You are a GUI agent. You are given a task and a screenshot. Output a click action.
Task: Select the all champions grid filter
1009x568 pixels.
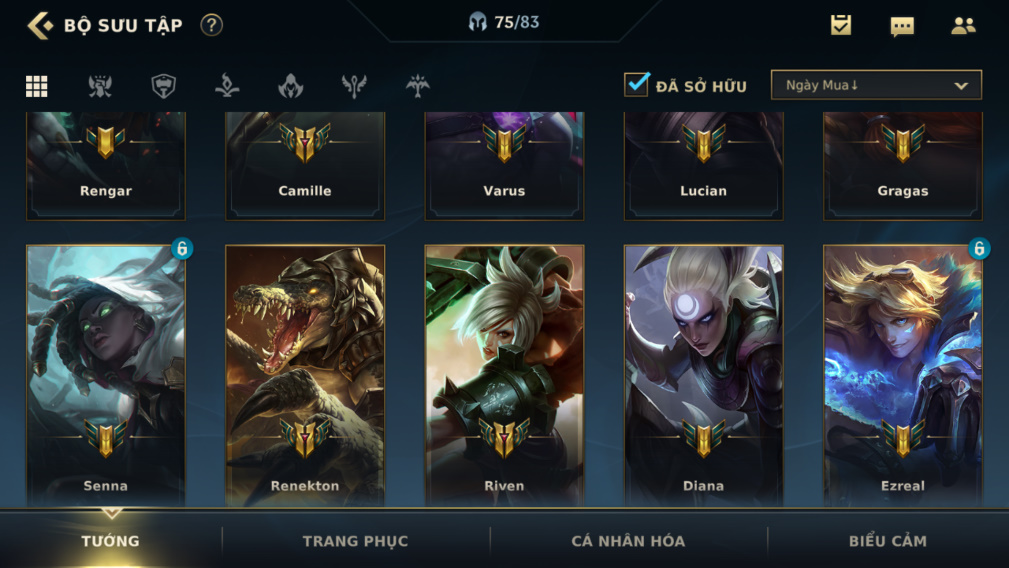(x=37, y=86)
